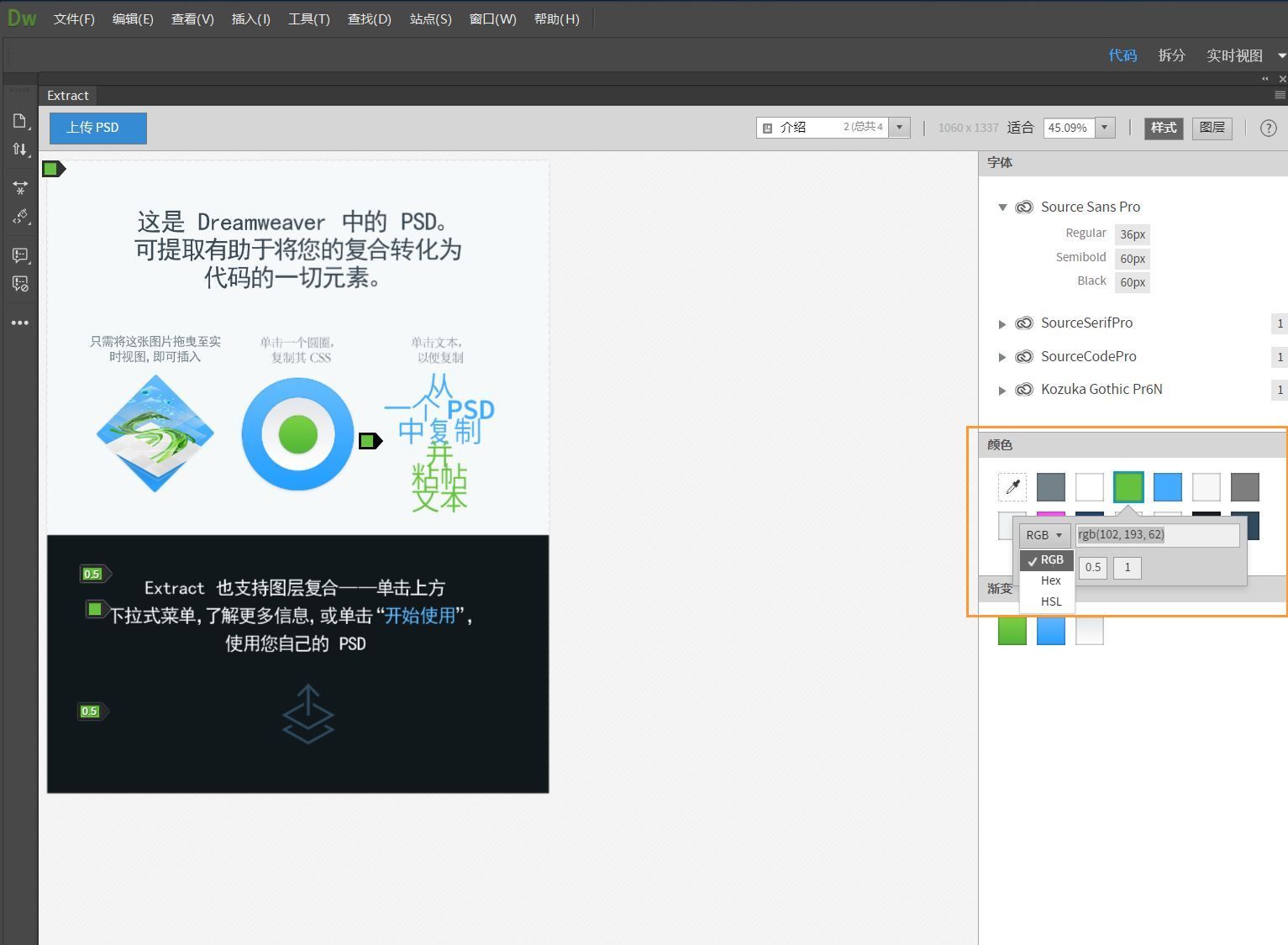Open the three-dots more tools icon
Viewport: 1288px width, 945px height.
tap(20, 323)
